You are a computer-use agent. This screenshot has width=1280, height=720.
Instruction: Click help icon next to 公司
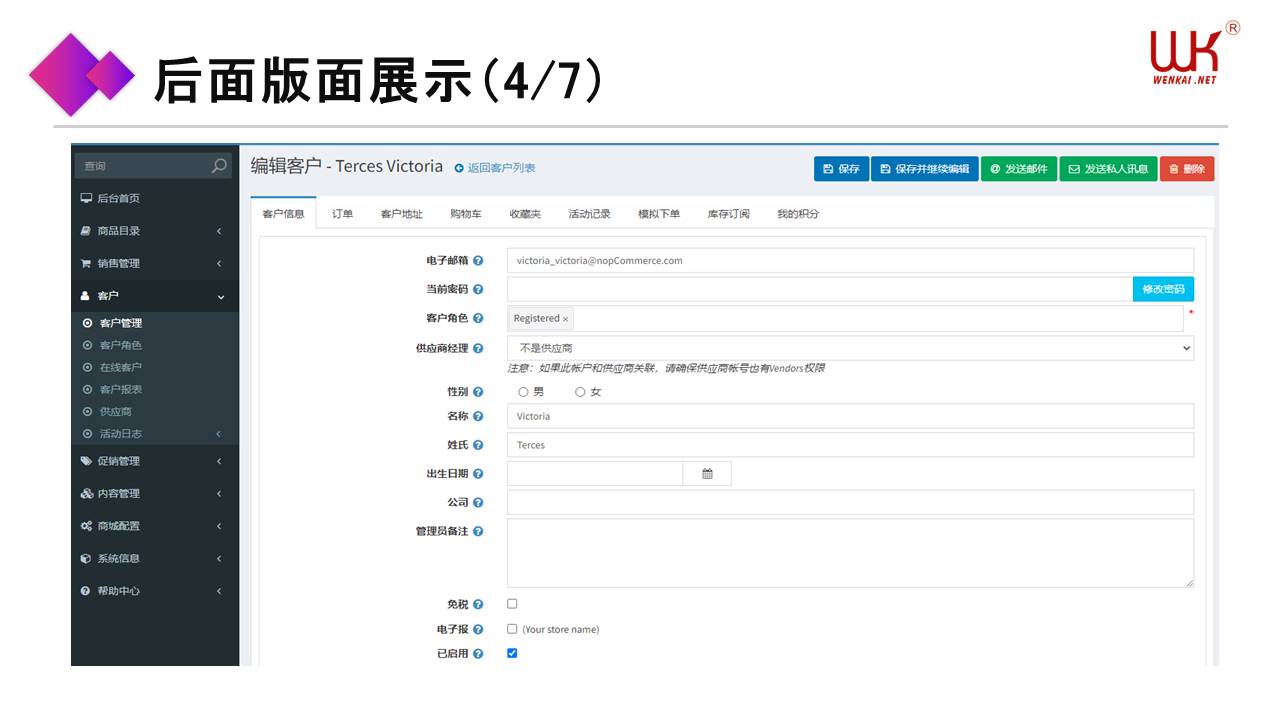pyautogui.click(x=478, y=503)
